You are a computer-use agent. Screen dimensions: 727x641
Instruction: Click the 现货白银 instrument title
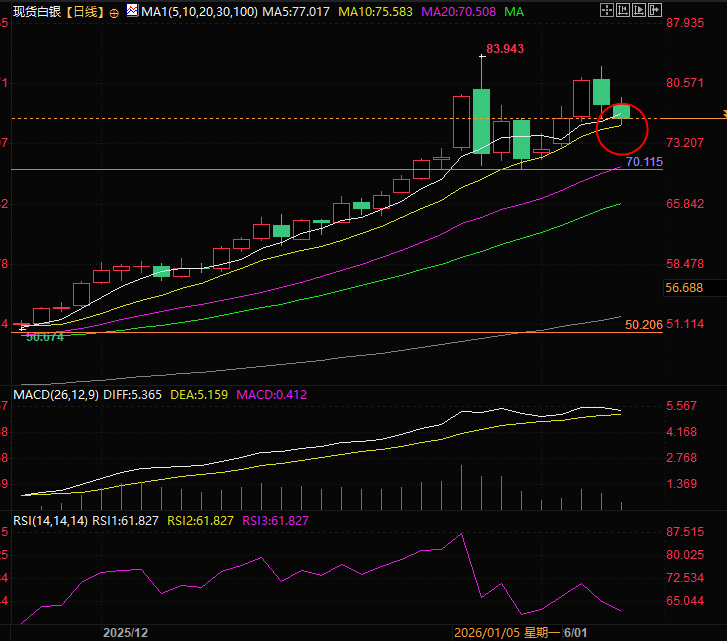coord(37,12)
